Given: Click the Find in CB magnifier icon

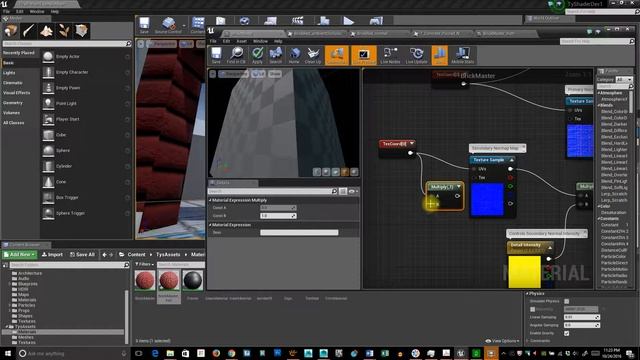Looking at the screenshot, I should (236, 55).
